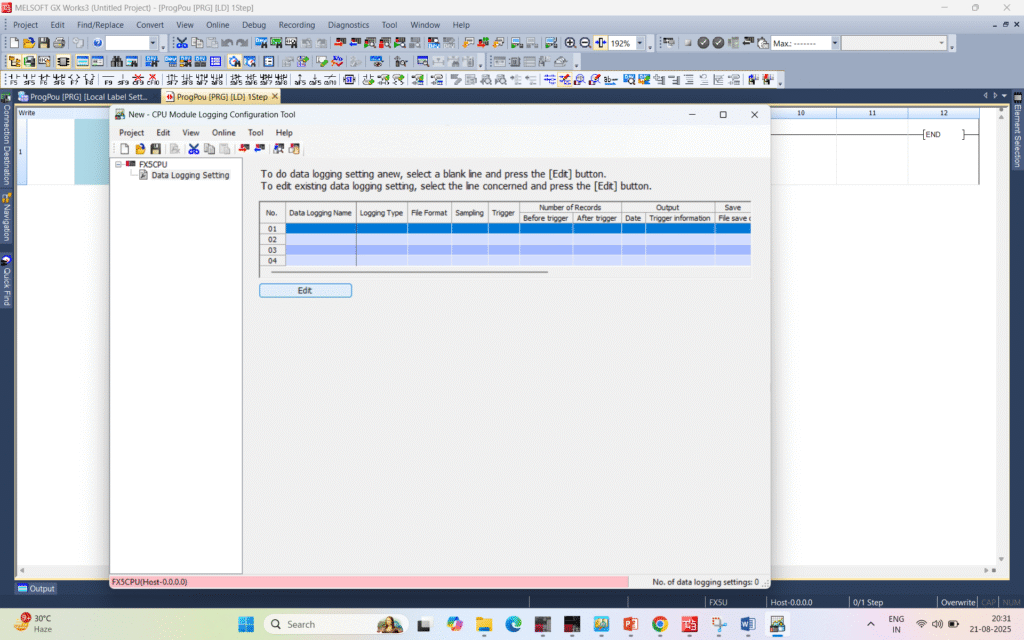The width and height of the screenshot is (1024, 640).
Task: Click Print icon in GX Works3 toolbar
Action: click(x=59, y=43)
